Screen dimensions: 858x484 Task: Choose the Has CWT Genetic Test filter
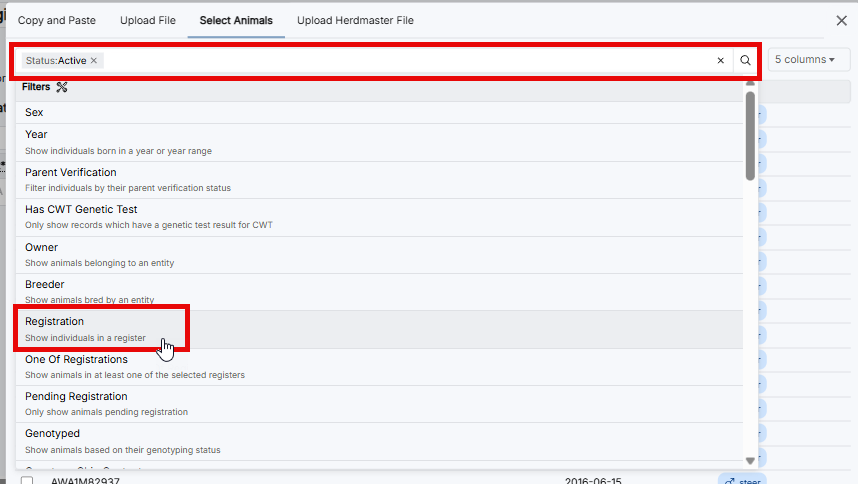tap(81, 210)
